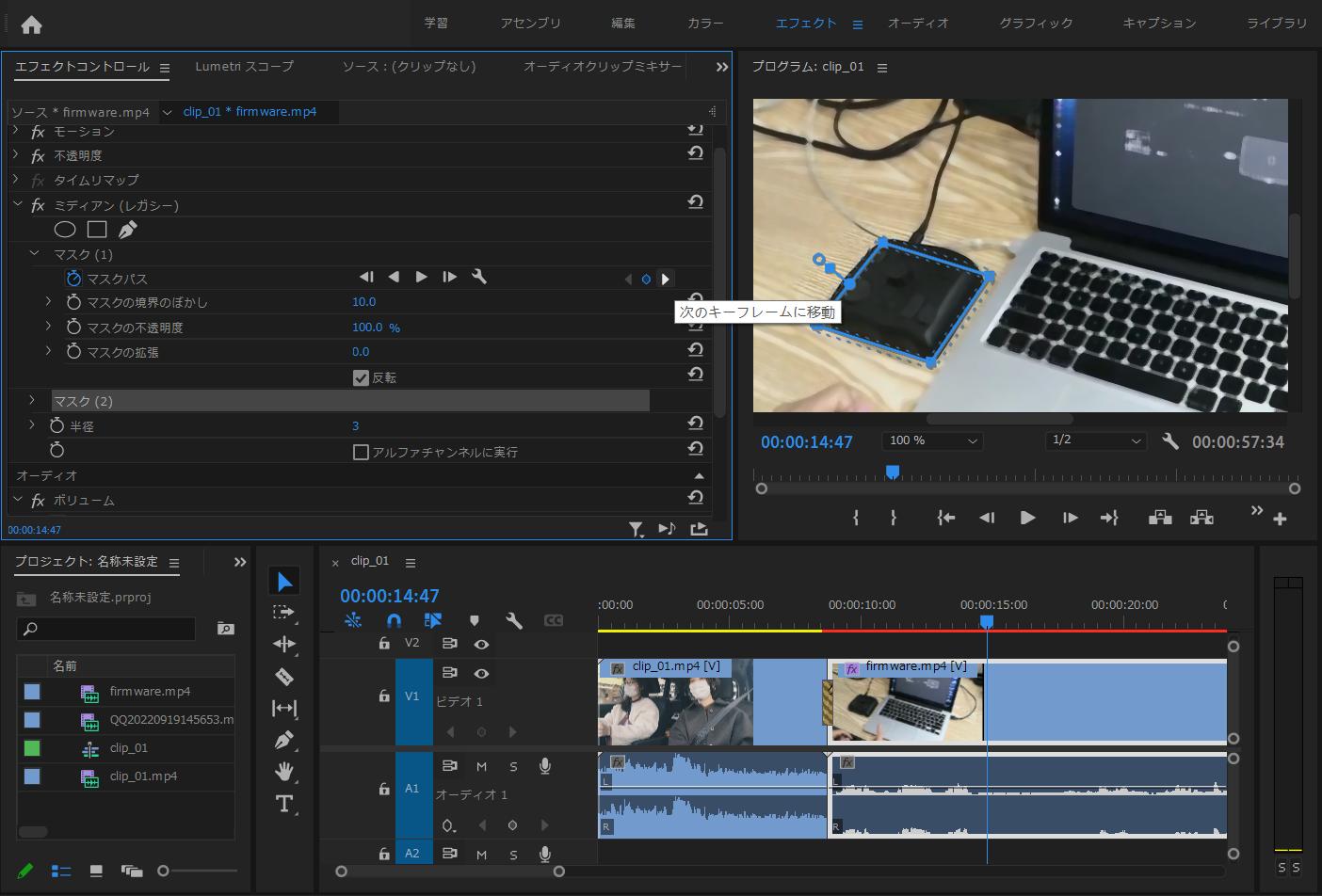Screen dimensions: 1322x896
Task: Open the Lumetri スコープ panel tab
Action: click(244, 67)
